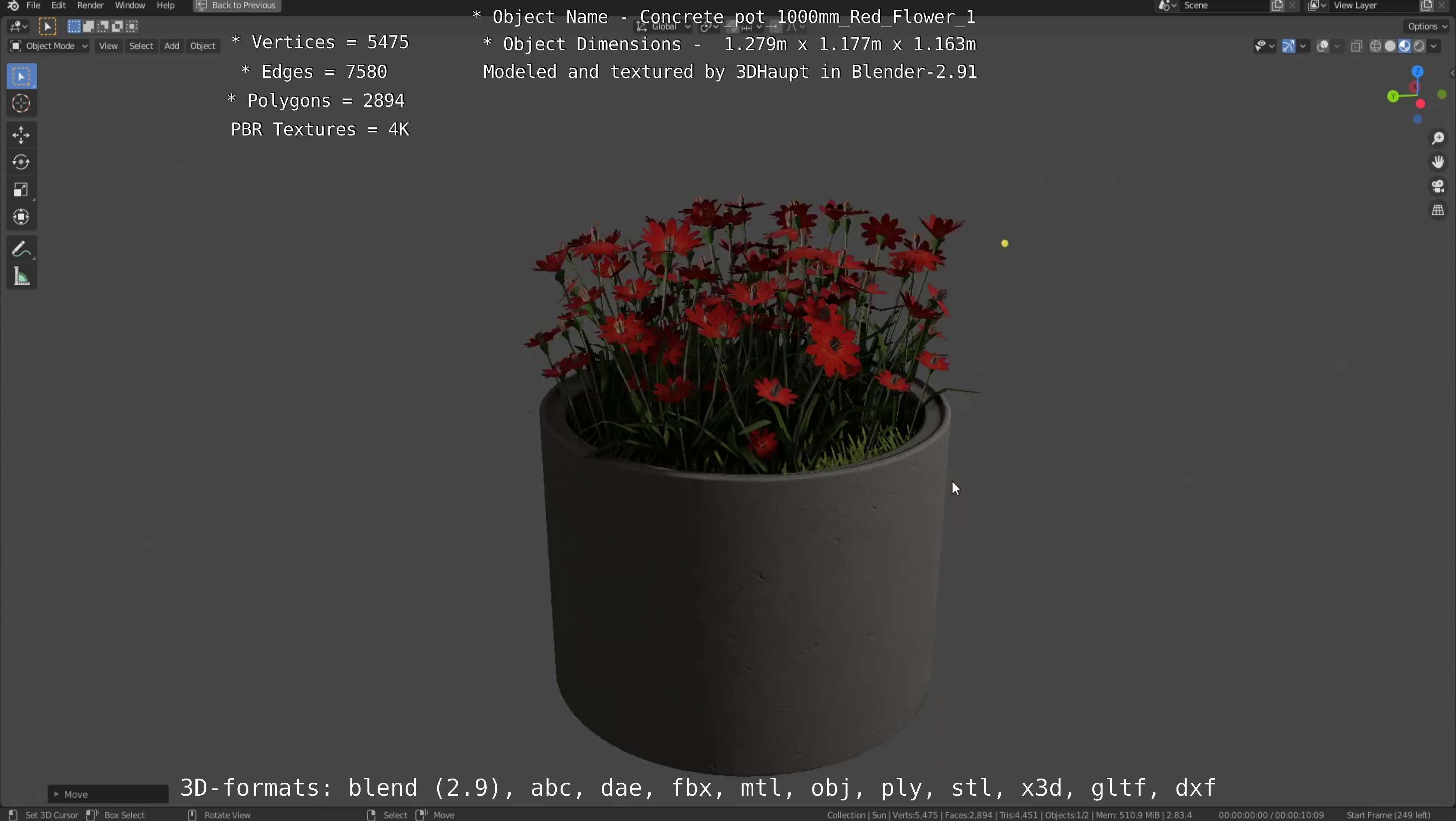Toggle the Show Overlays button
Viewport: 1456px width, 821px height.
point(1322,46)
